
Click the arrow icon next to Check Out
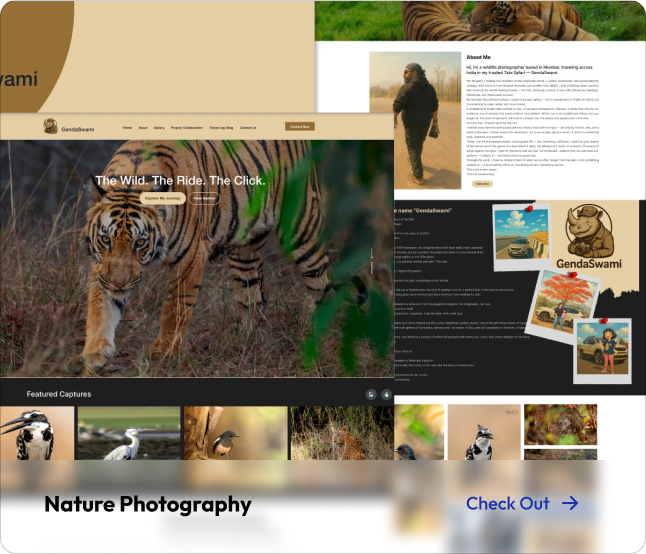click(570, 503)
